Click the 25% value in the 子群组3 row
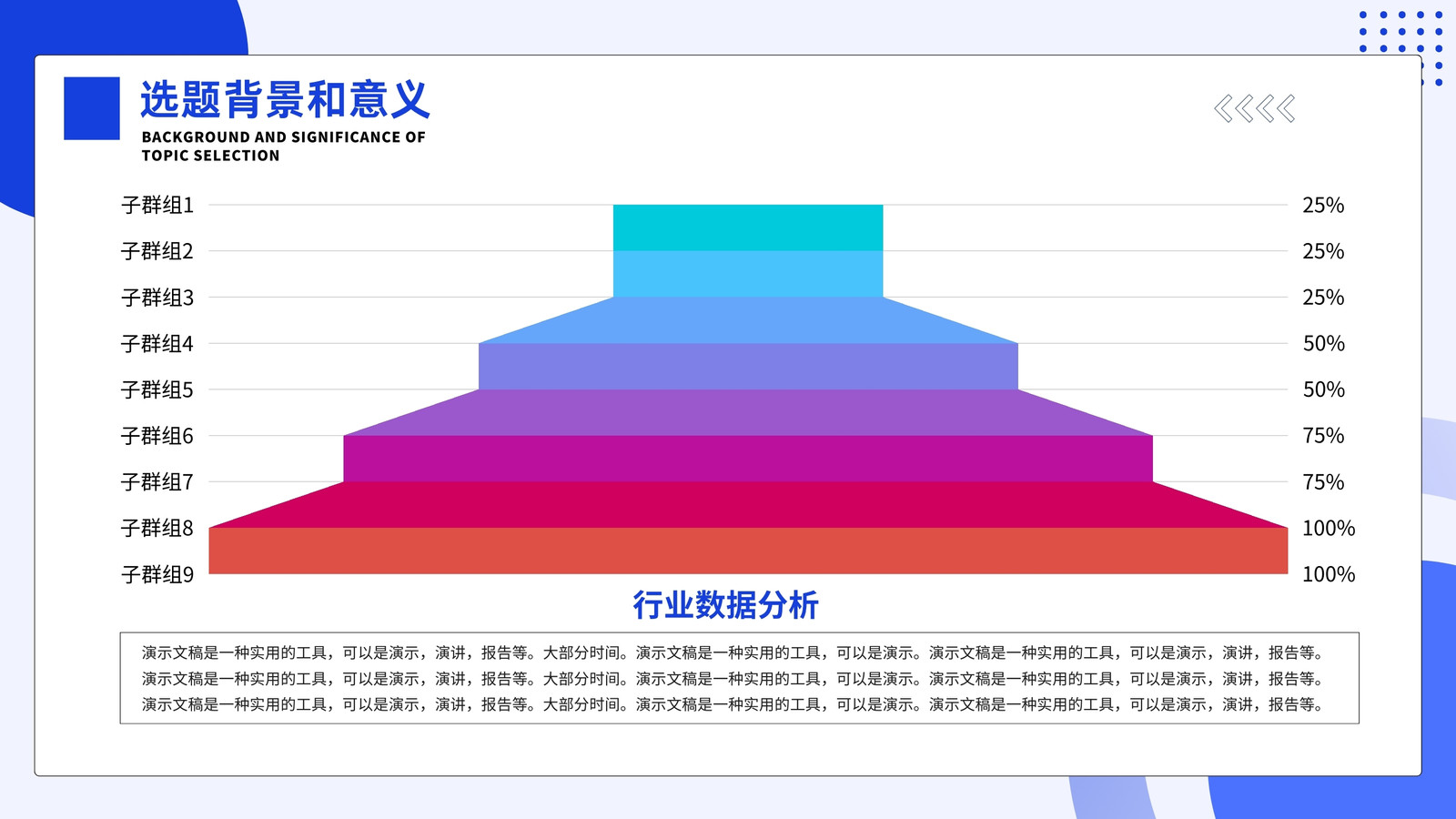Viewport: 1456px width, 819px height. click(1323, 298)
